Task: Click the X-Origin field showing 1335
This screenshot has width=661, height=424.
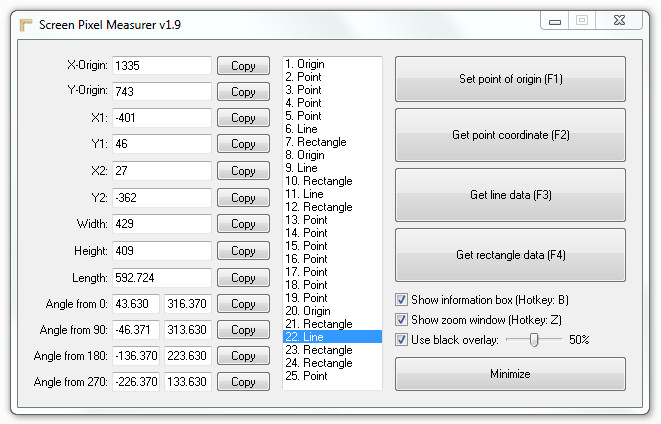Action: click(162, 66)
